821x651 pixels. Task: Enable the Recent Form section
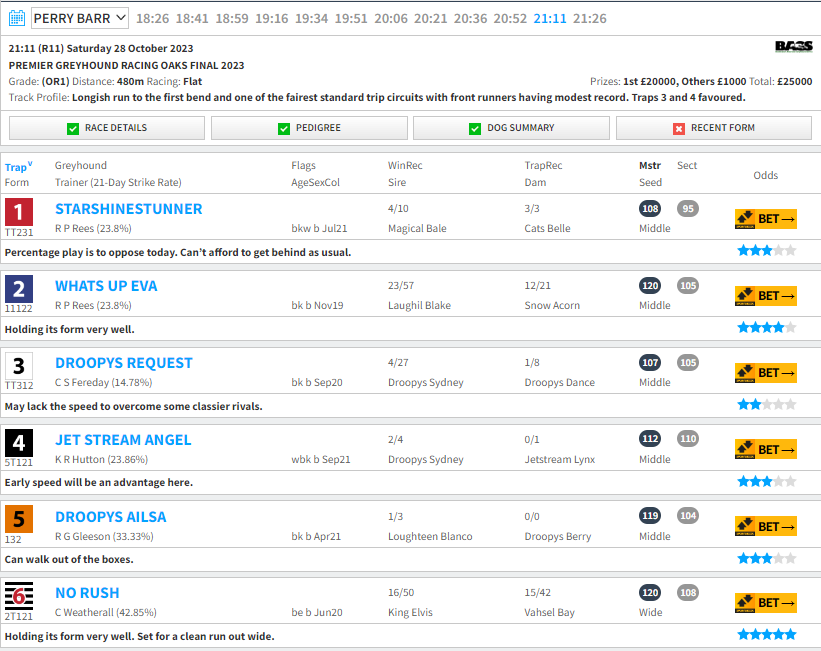(x=714, y=128)
